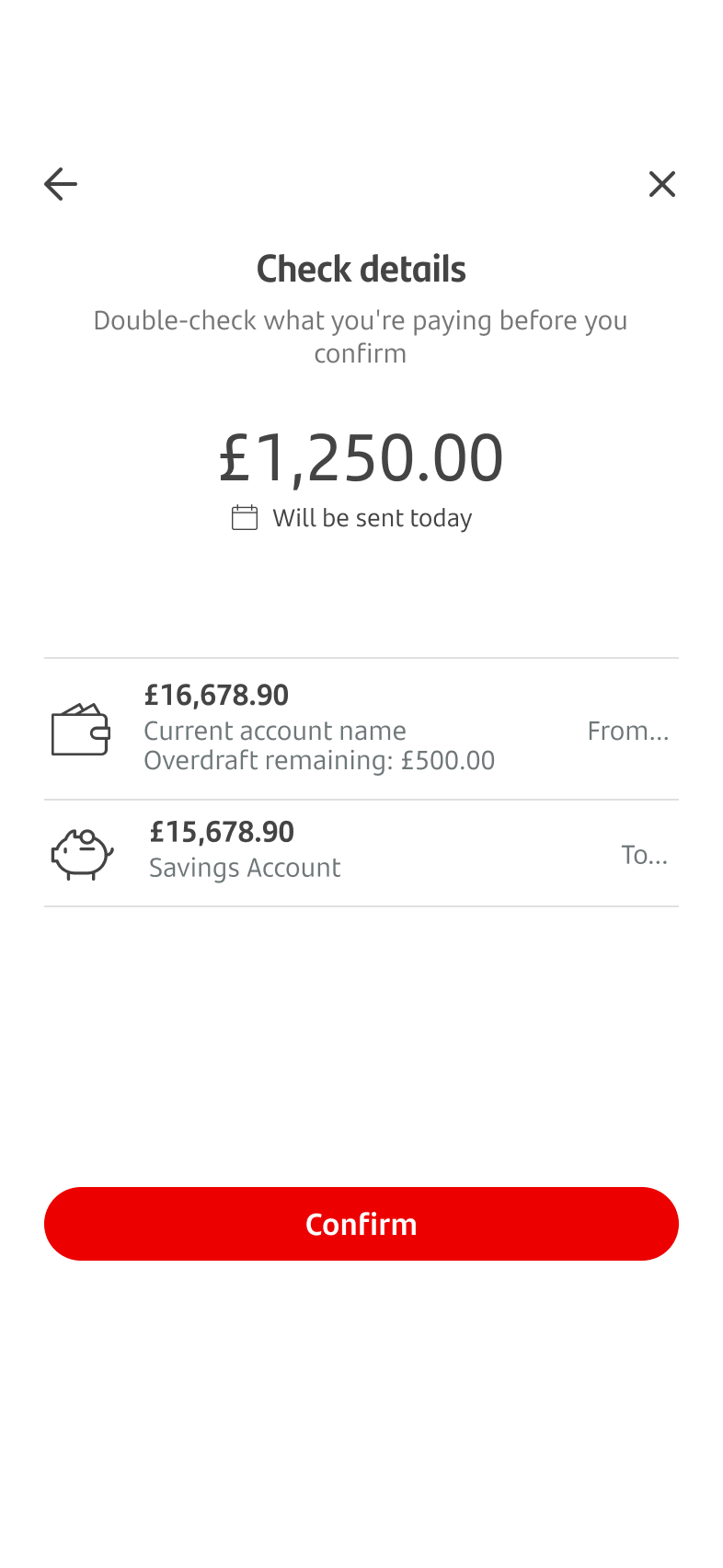Click the 'Check details' heading
Image resolution: width=723 pixels, height=1568 pixels.
361,269
